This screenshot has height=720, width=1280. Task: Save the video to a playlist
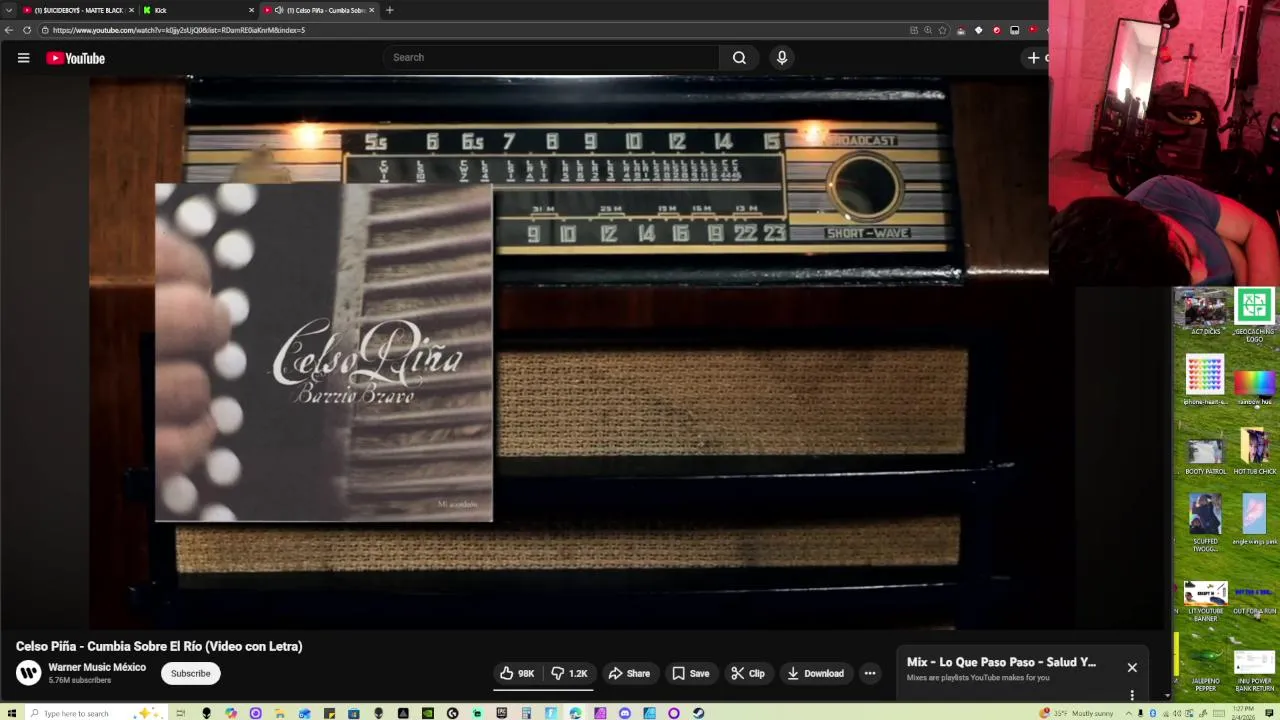(690, 673)
